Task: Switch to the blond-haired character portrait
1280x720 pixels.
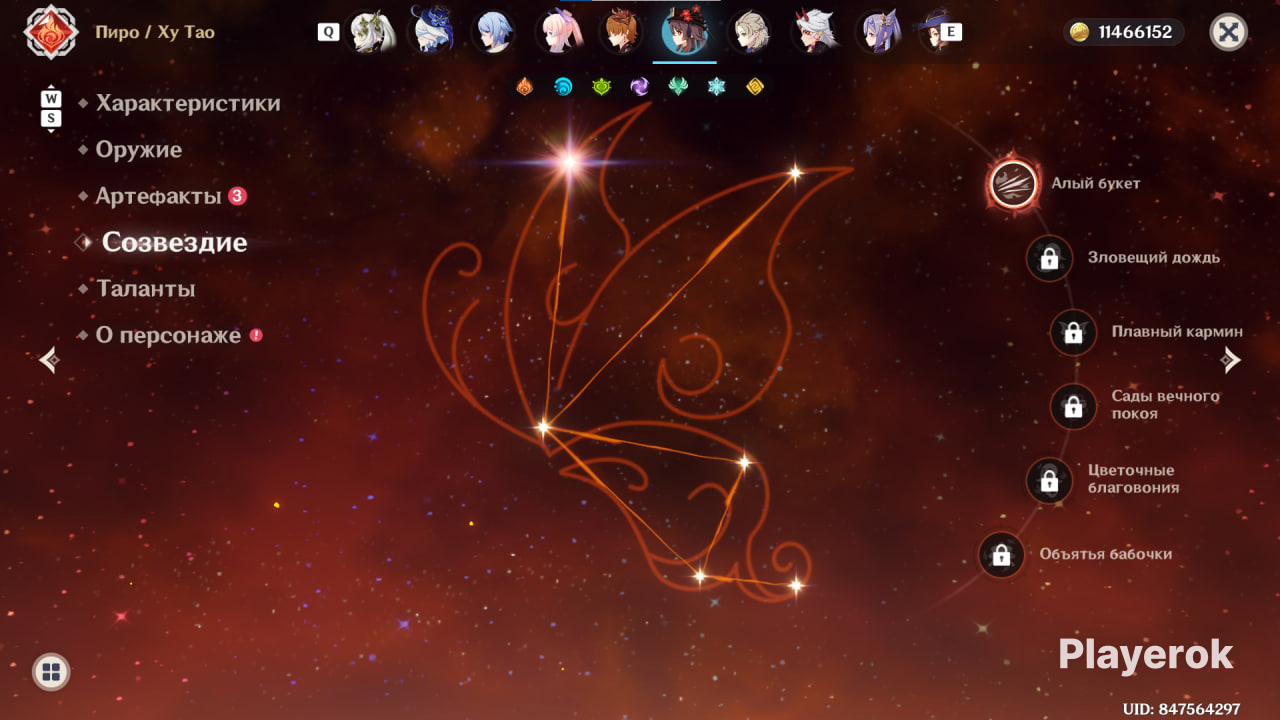Action: click(749, 32)
